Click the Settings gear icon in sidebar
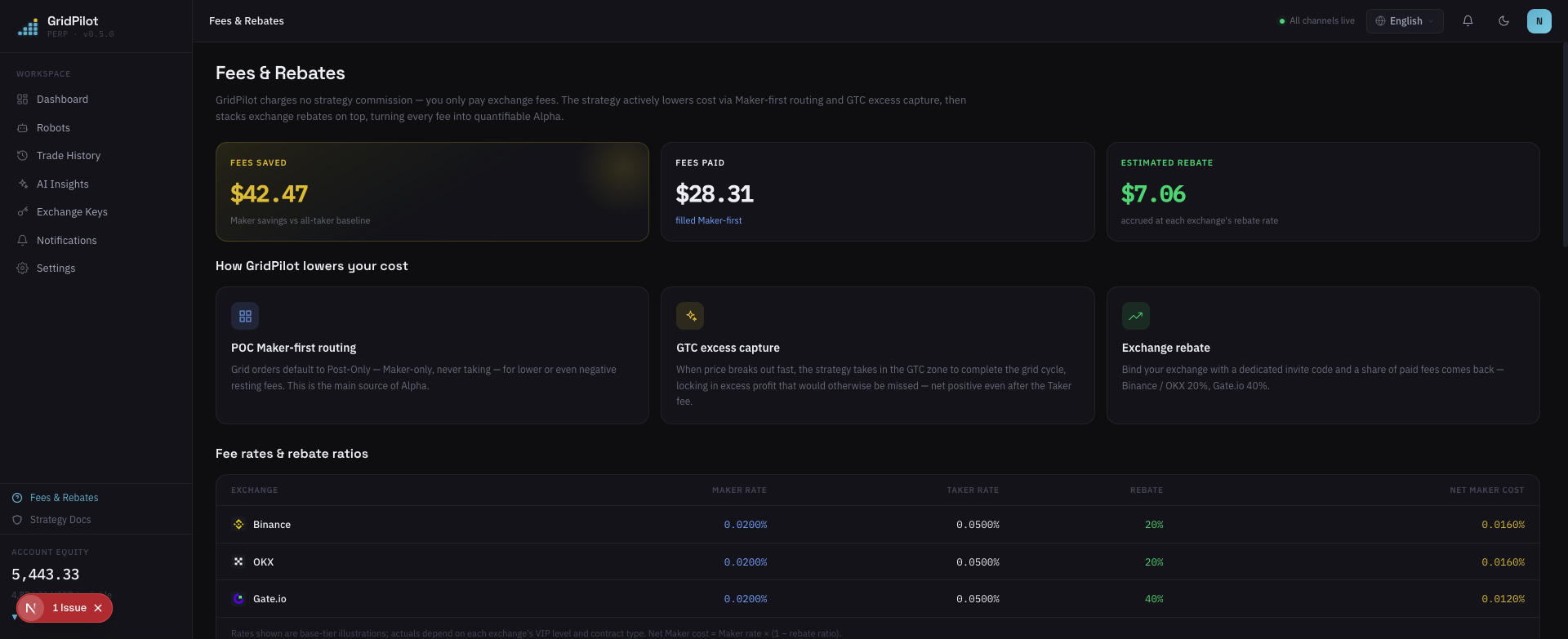 tap(22, 268)
